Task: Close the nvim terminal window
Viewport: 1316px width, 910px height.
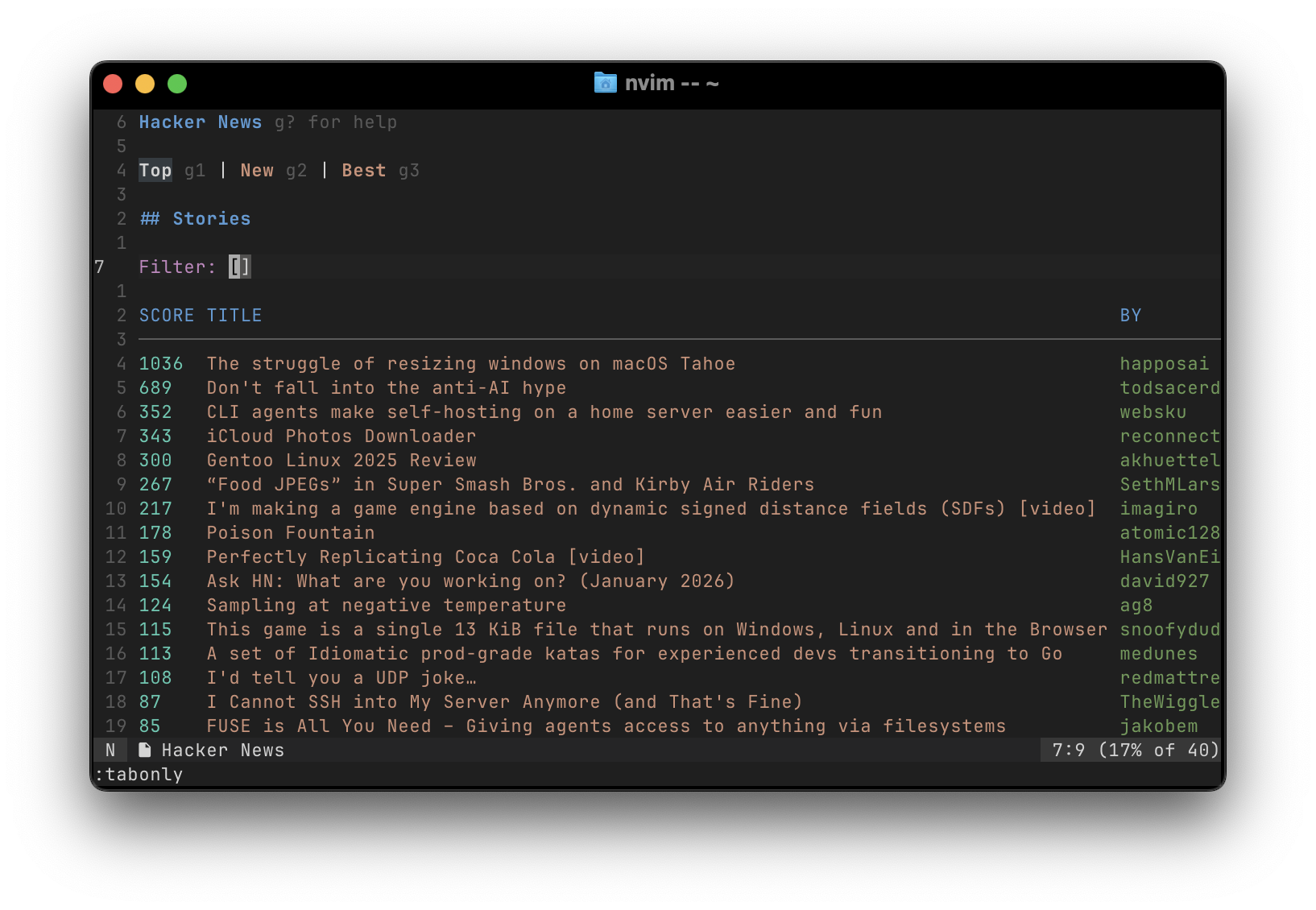Action: pyautogui.click(x=113, y=84)
